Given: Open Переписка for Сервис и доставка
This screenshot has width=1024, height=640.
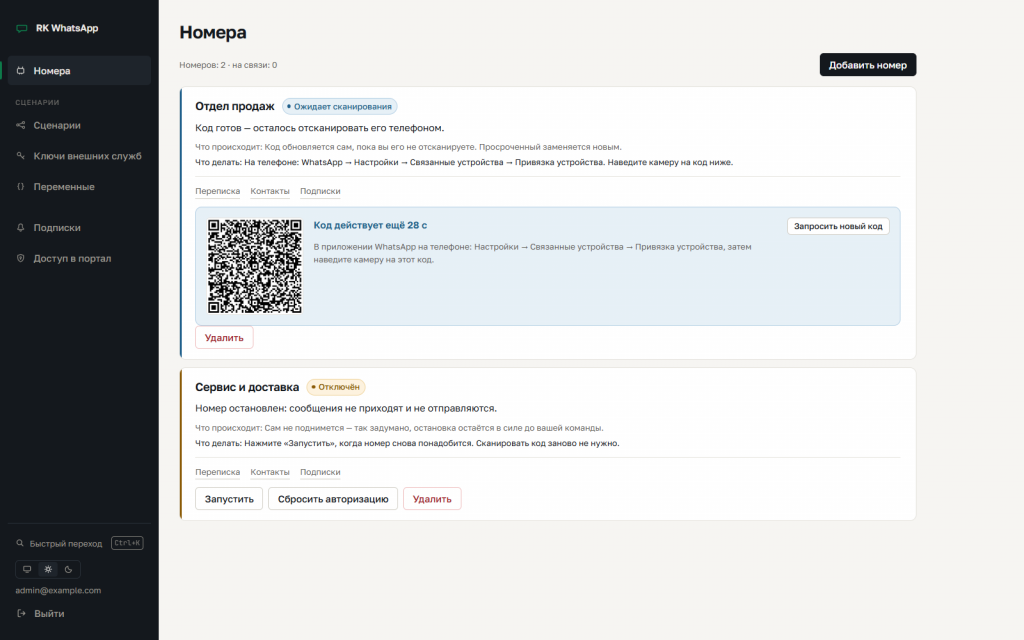Looking at the screenshot, I should pyautogui.click(x=217, y=472).
